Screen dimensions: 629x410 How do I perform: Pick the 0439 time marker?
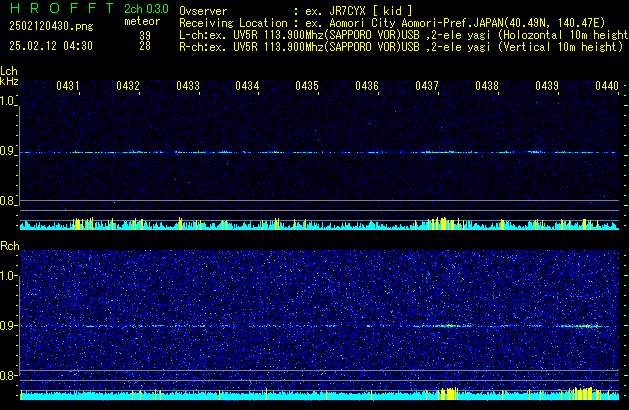point(547,86)
